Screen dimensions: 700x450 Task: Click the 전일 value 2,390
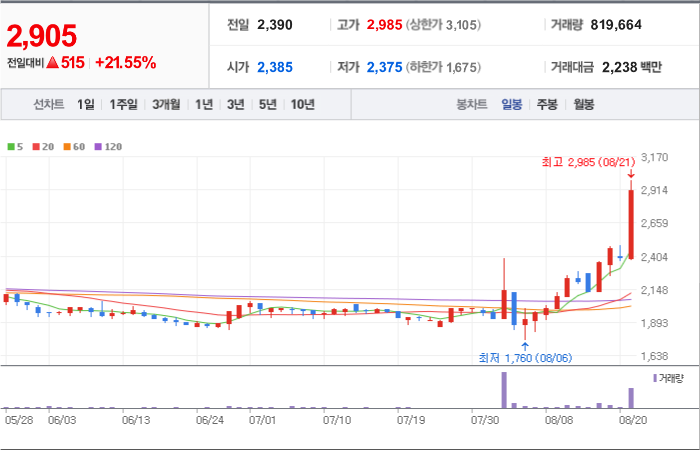(x=275, y=25)
